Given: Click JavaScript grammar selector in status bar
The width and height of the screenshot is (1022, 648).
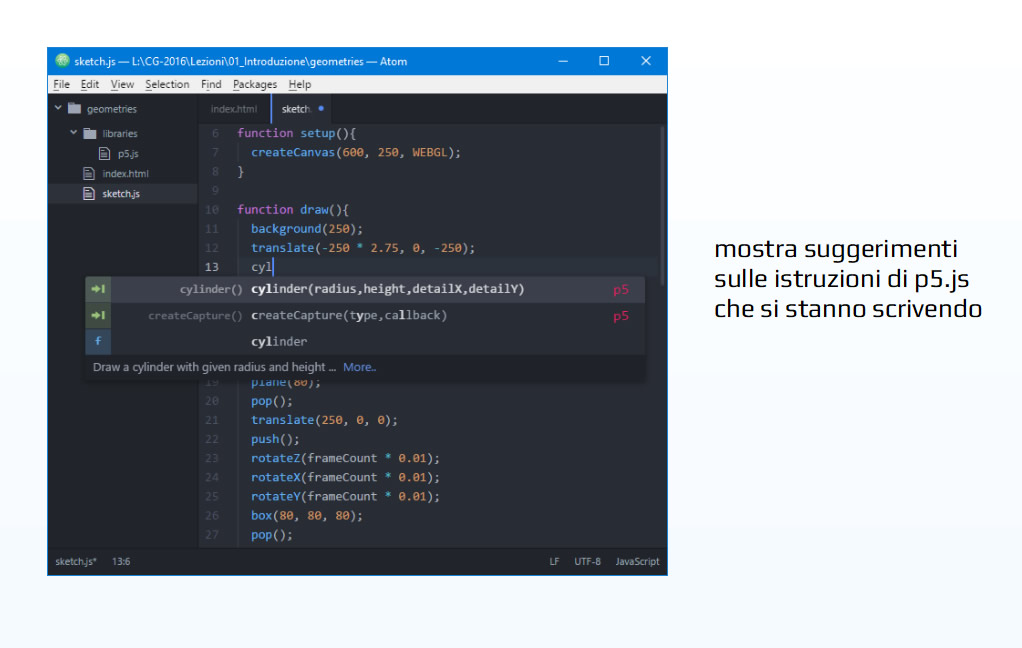Looking at the screenshot, I should (637, 561).
